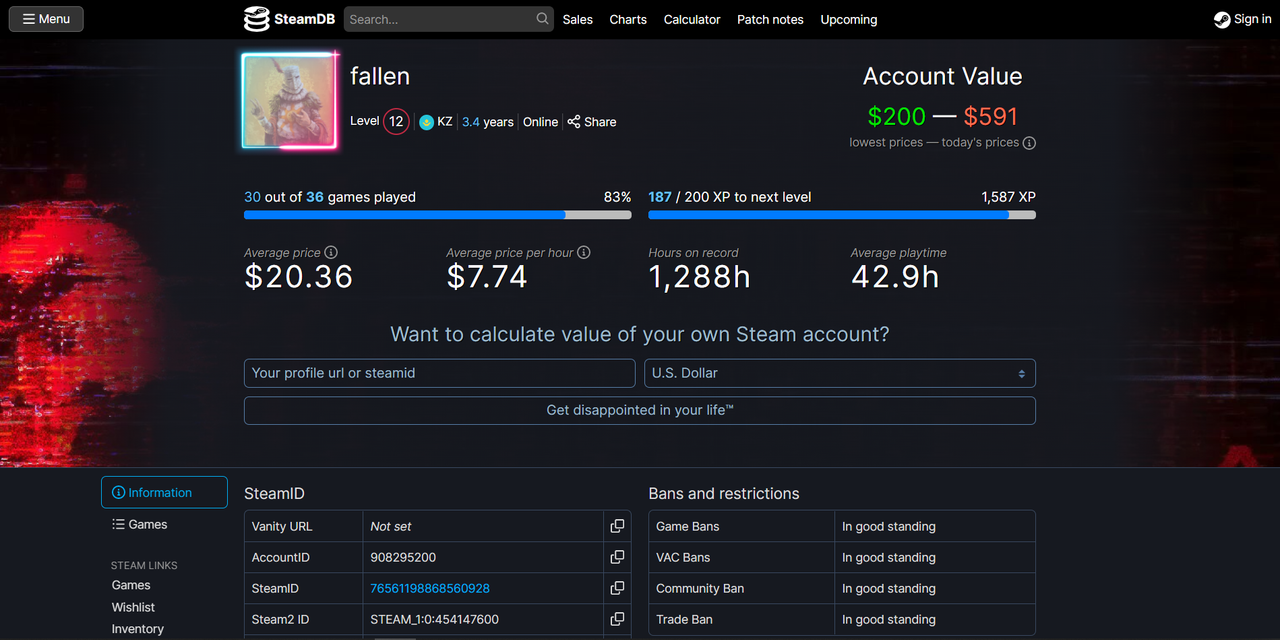Click the $200 lowest price value

(897, 116)
